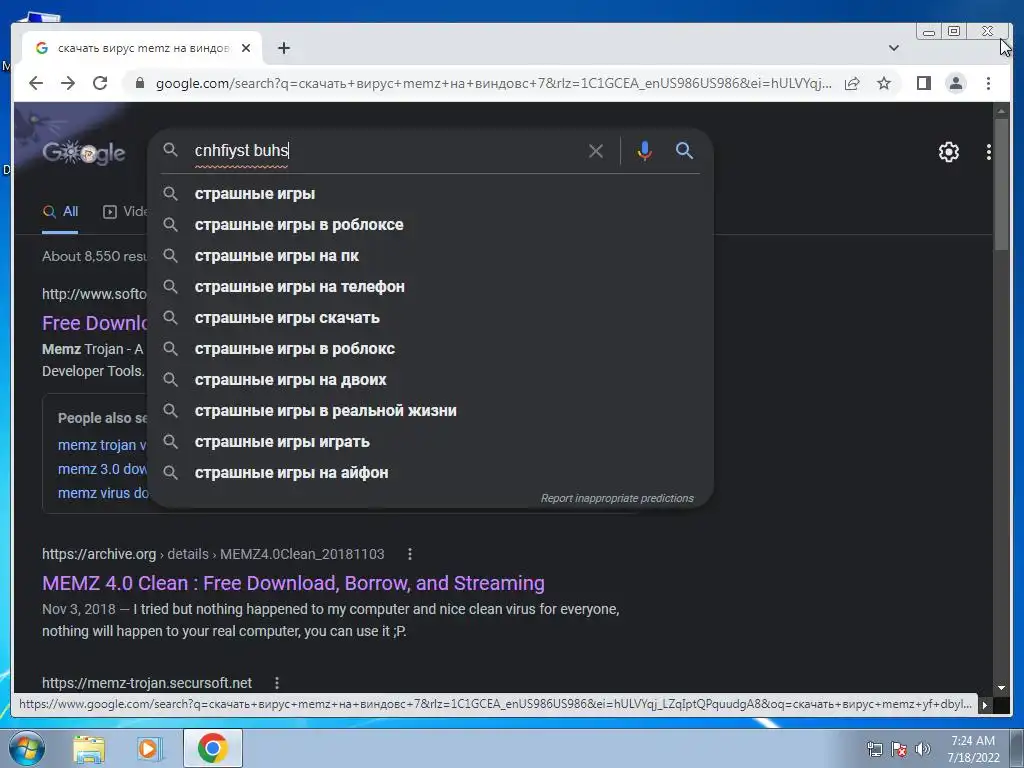
Task: Open taskbar clock showing 7:24 AM
Action: point(973,749)
